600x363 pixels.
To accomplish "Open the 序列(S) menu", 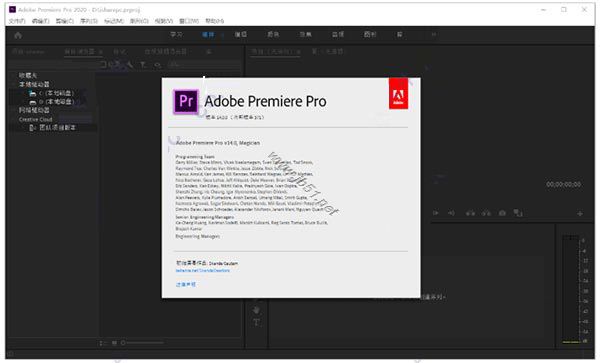I will [89, 21].
